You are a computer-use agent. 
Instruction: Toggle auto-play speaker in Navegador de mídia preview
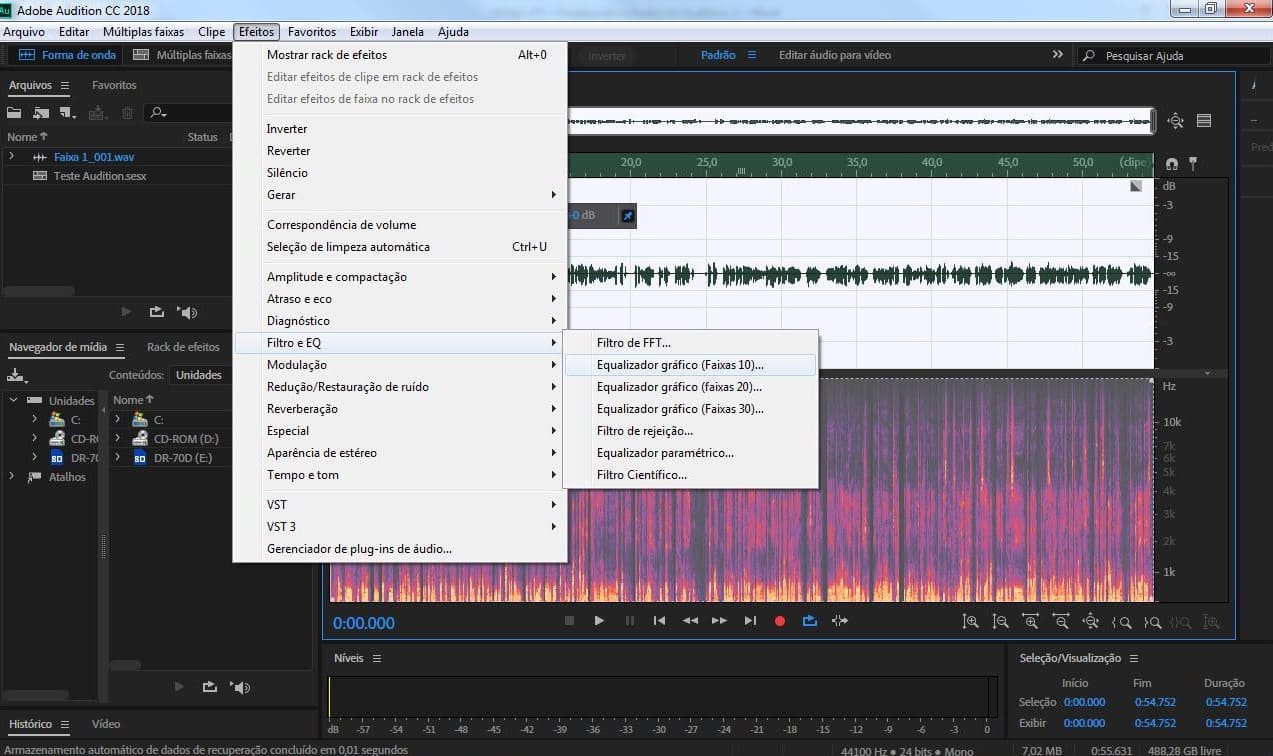pos(239,686)
